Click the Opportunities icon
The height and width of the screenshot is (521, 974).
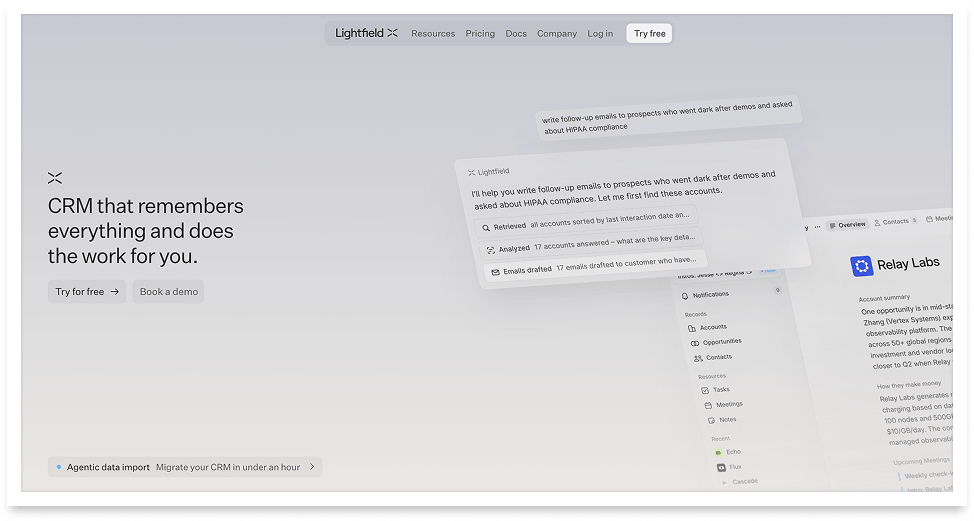[x=694, y=343]
